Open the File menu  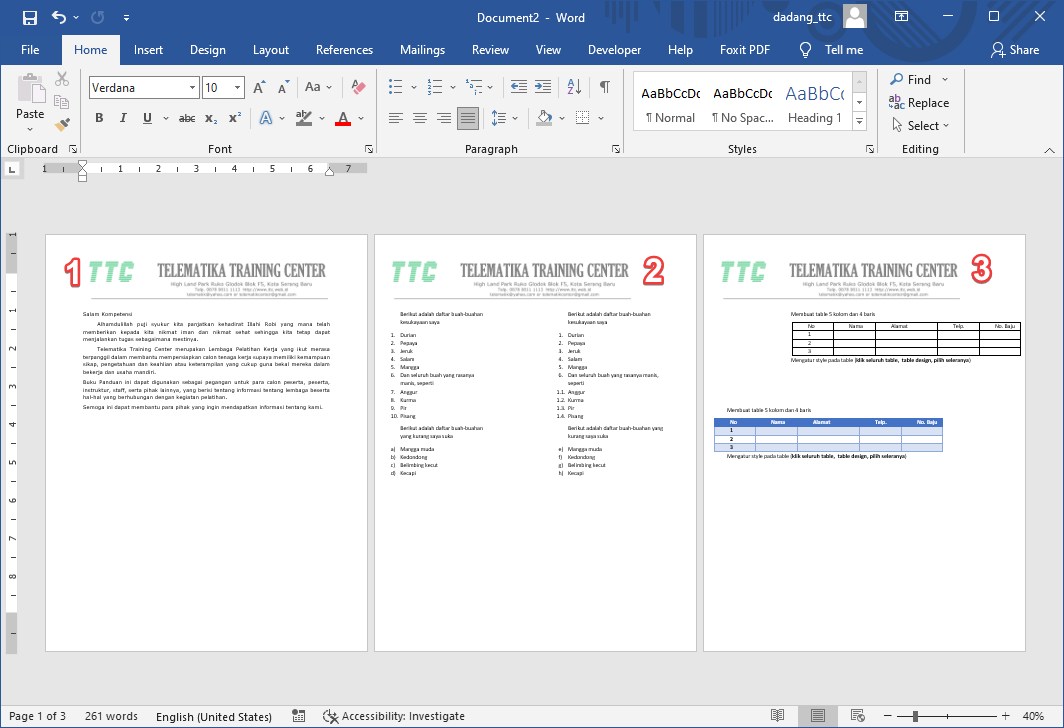[x=30, y=50]
